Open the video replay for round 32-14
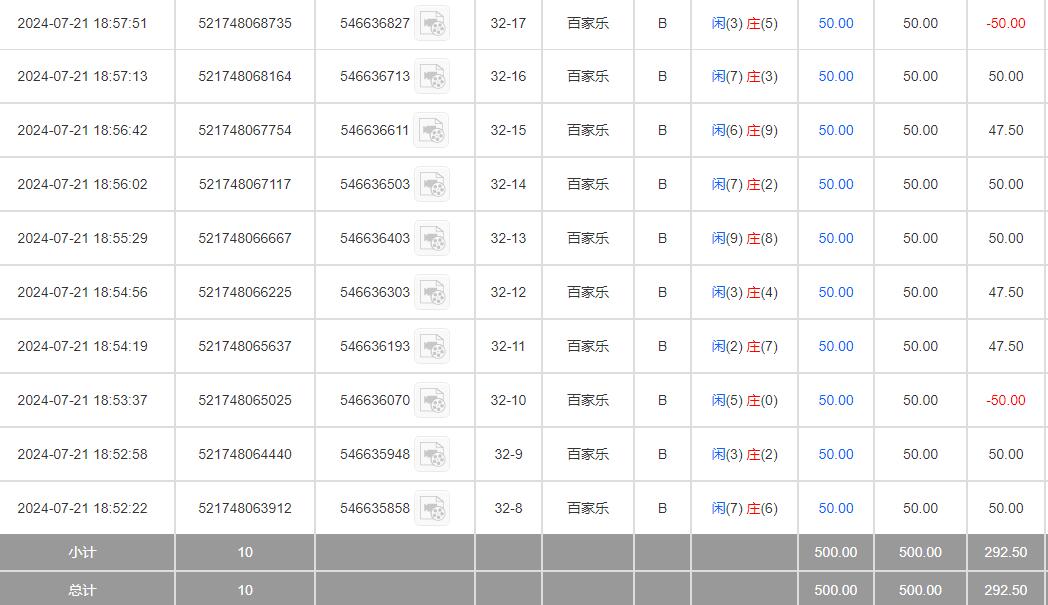Screen dimensions: 1048x605 coord(431,184)
